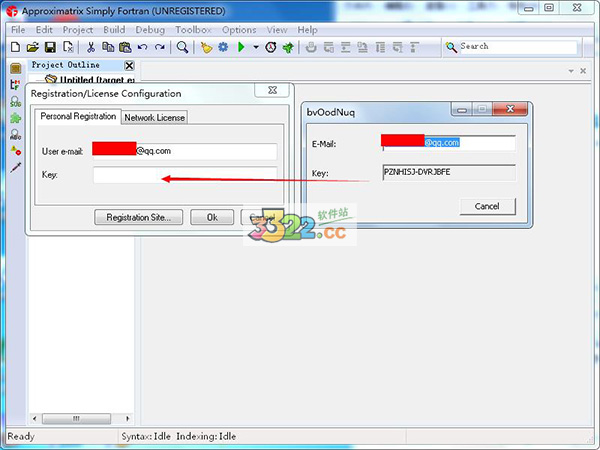This screenshot has height=450, width=600.
Task: Open profiler clock icon
Action: point(271,47)
